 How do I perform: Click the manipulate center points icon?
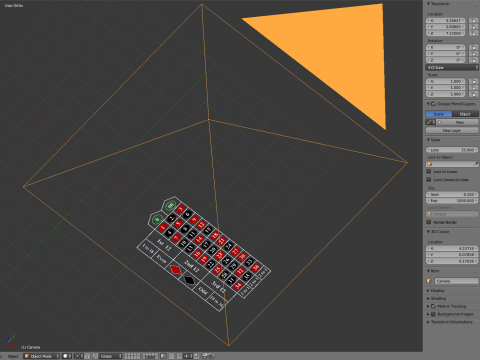pos(87,356)
